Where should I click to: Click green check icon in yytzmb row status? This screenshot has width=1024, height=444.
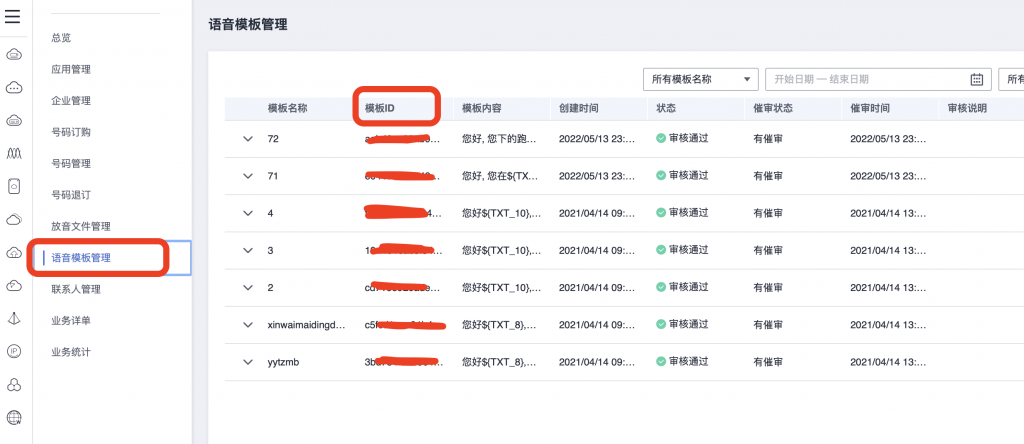pos(661,362)
